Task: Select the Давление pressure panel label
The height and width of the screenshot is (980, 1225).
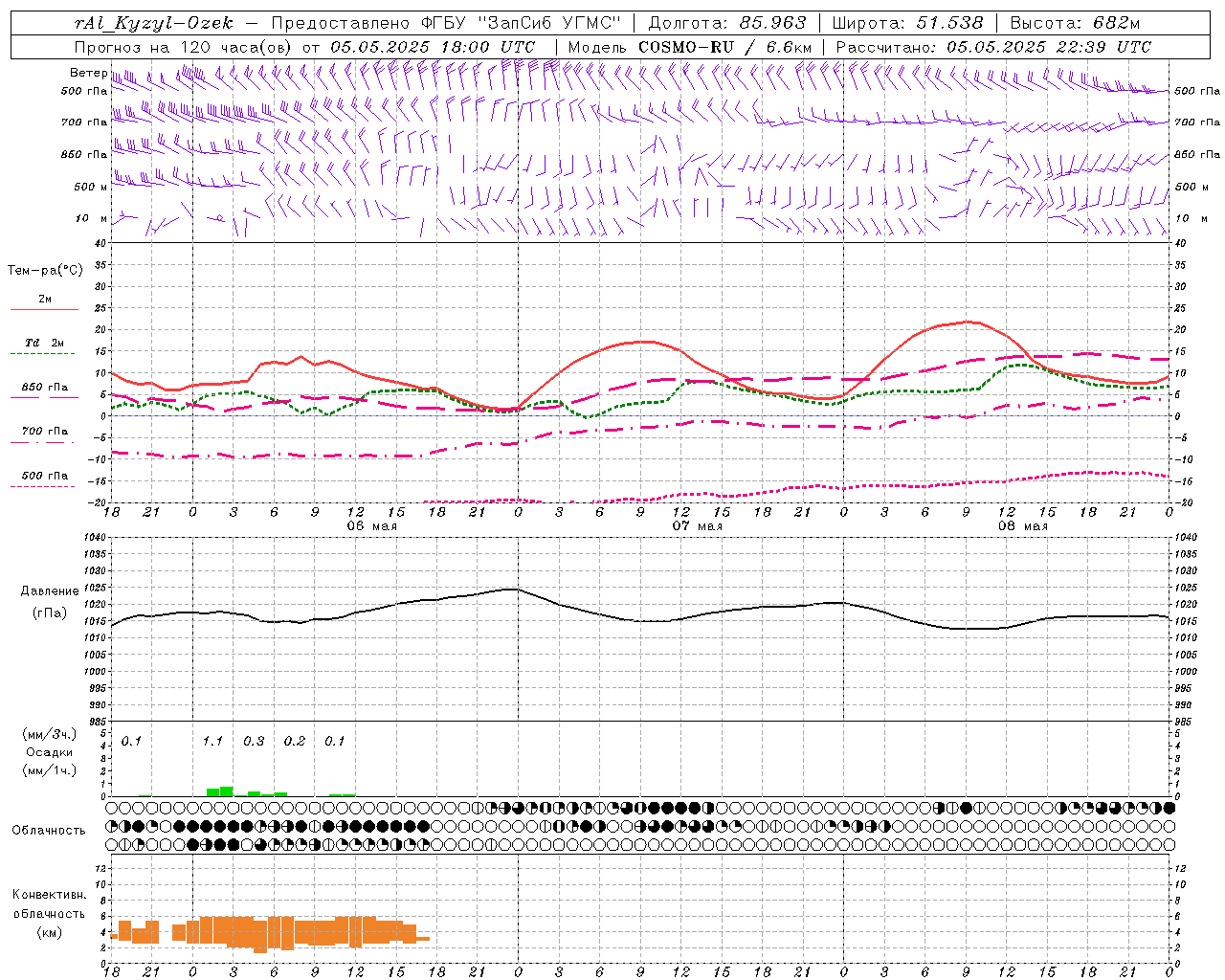Action: coord(48,590)
